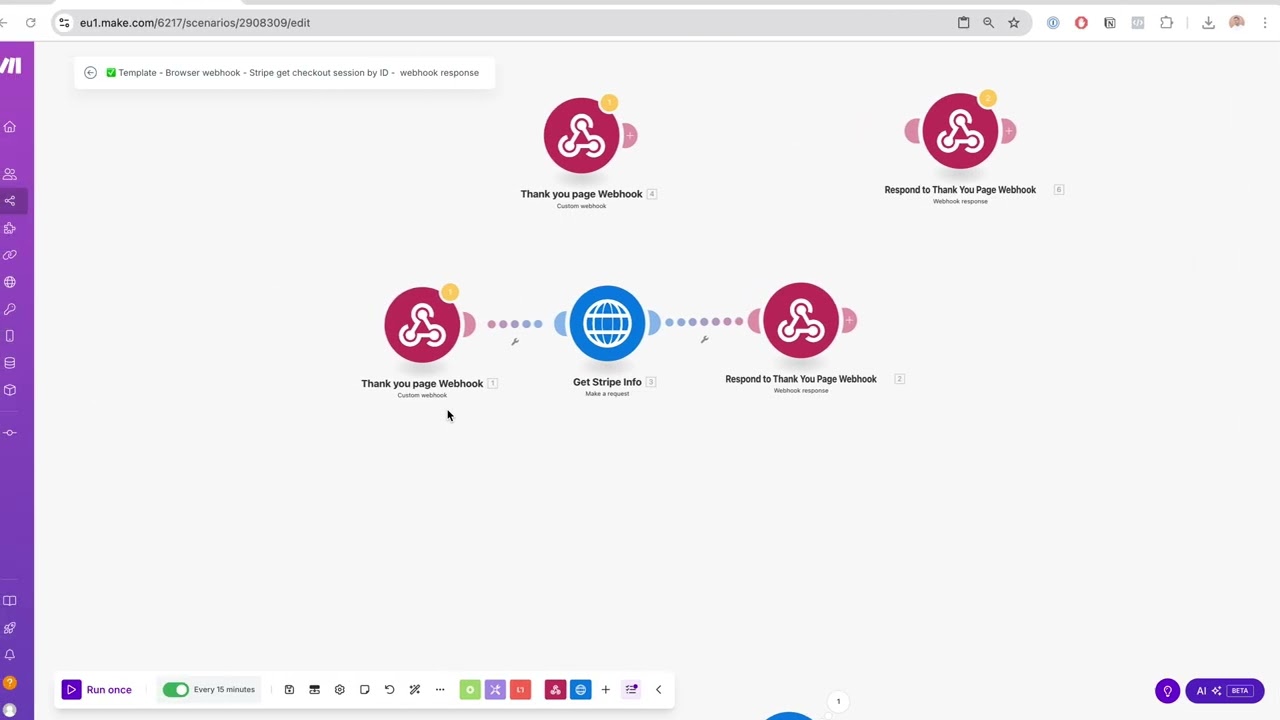Open the three-dots more menu

click(439, 689)
